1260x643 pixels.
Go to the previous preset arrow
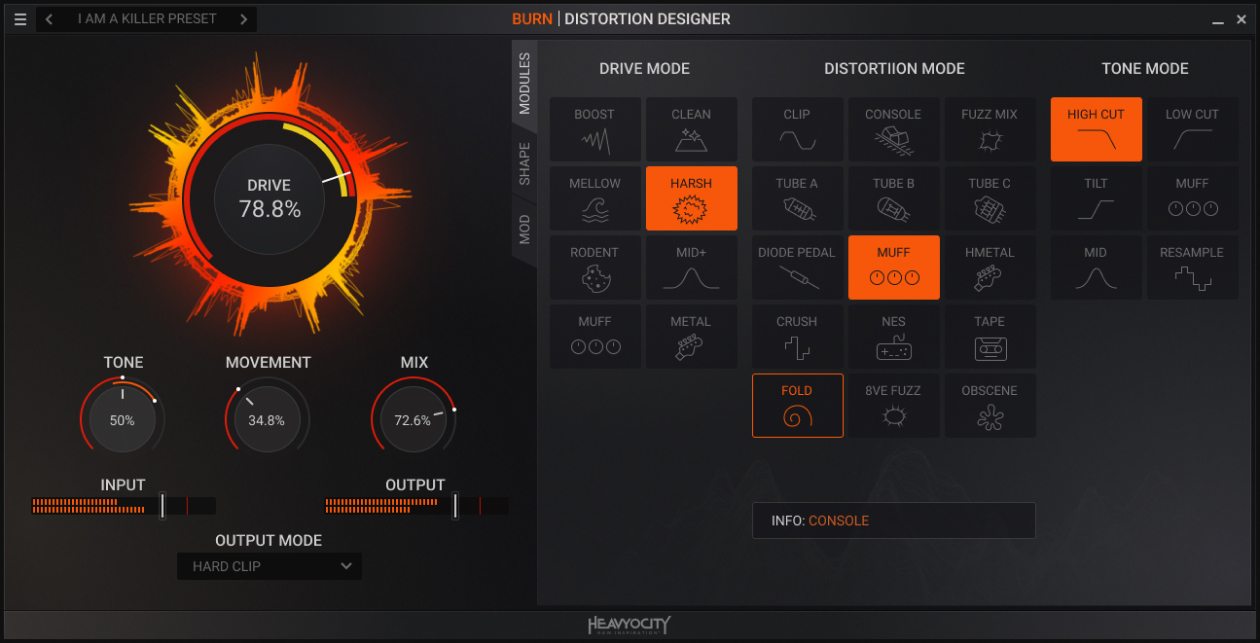pos(49,19)
